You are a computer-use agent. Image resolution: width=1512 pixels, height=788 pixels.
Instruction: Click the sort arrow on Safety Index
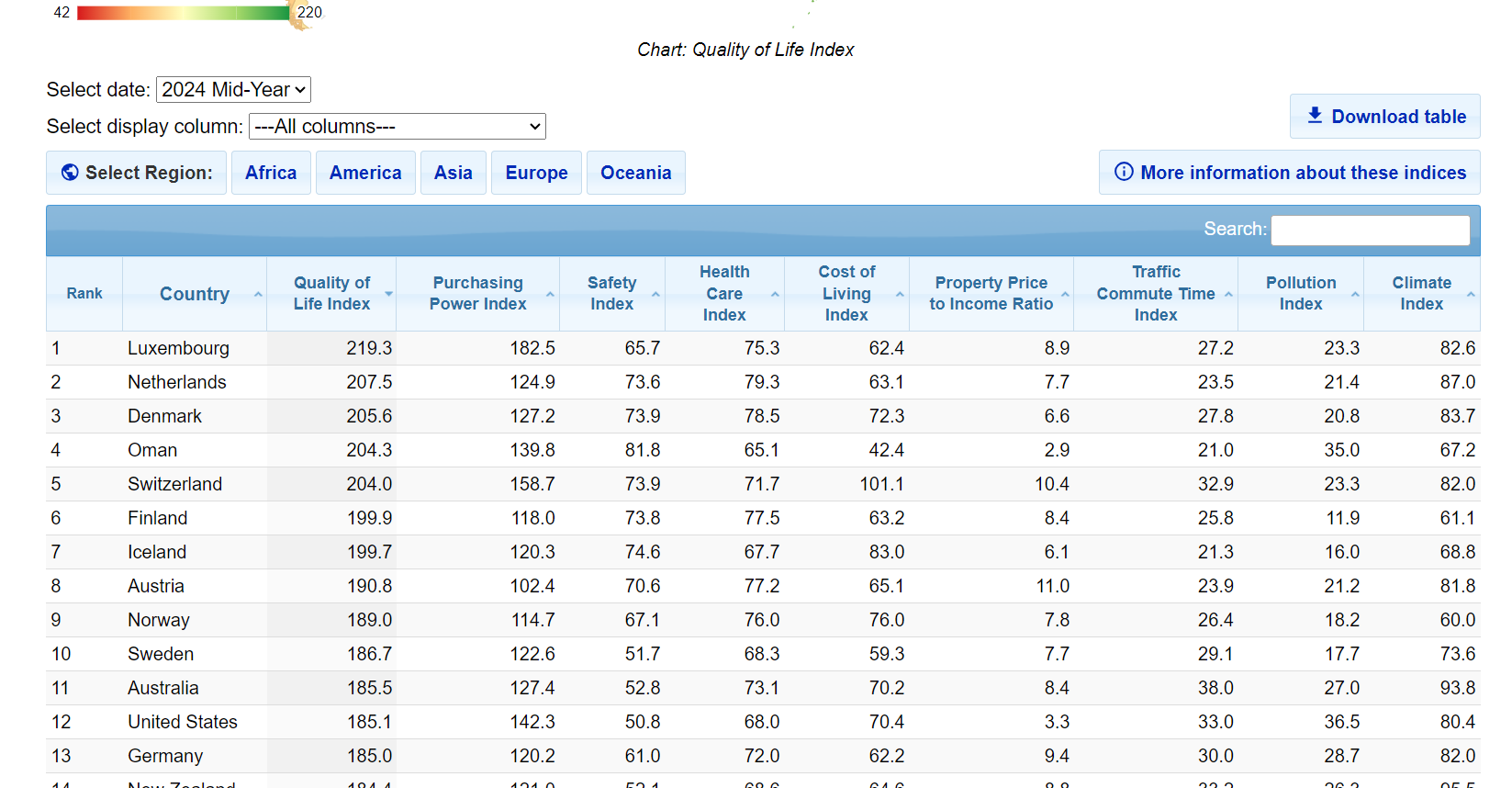click(655, 294)
